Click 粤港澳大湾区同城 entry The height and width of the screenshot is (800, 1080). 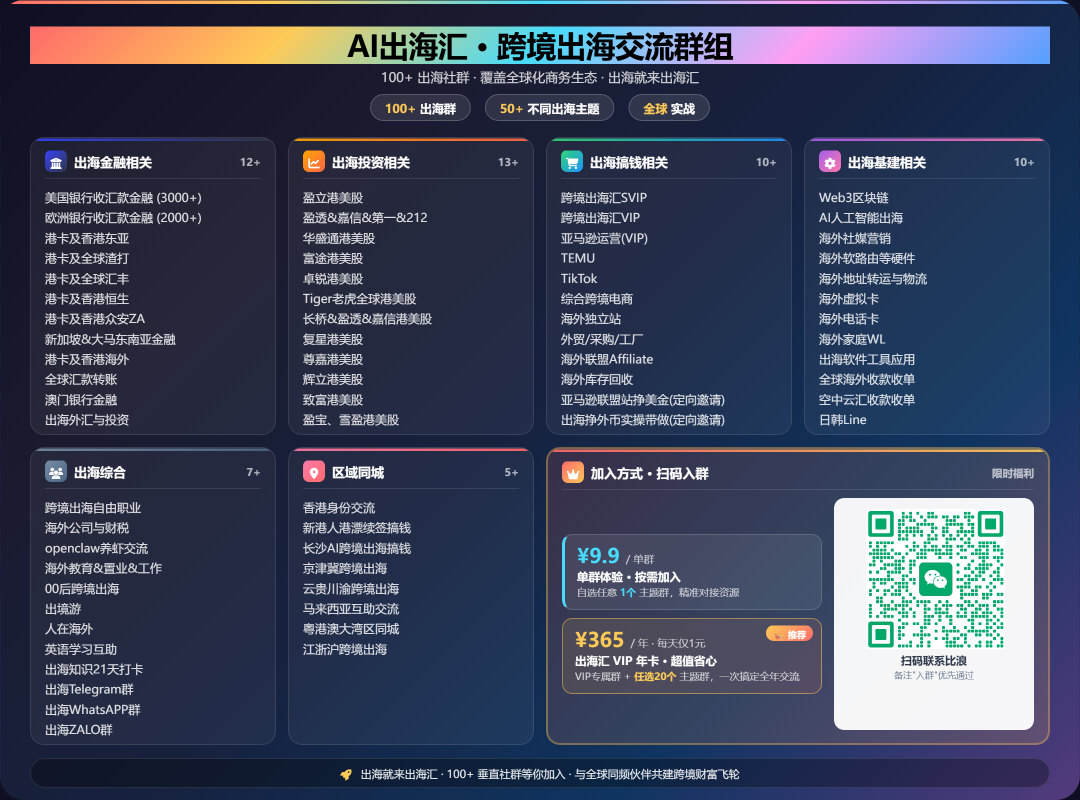pyautogui.click(x=351, y=629)
